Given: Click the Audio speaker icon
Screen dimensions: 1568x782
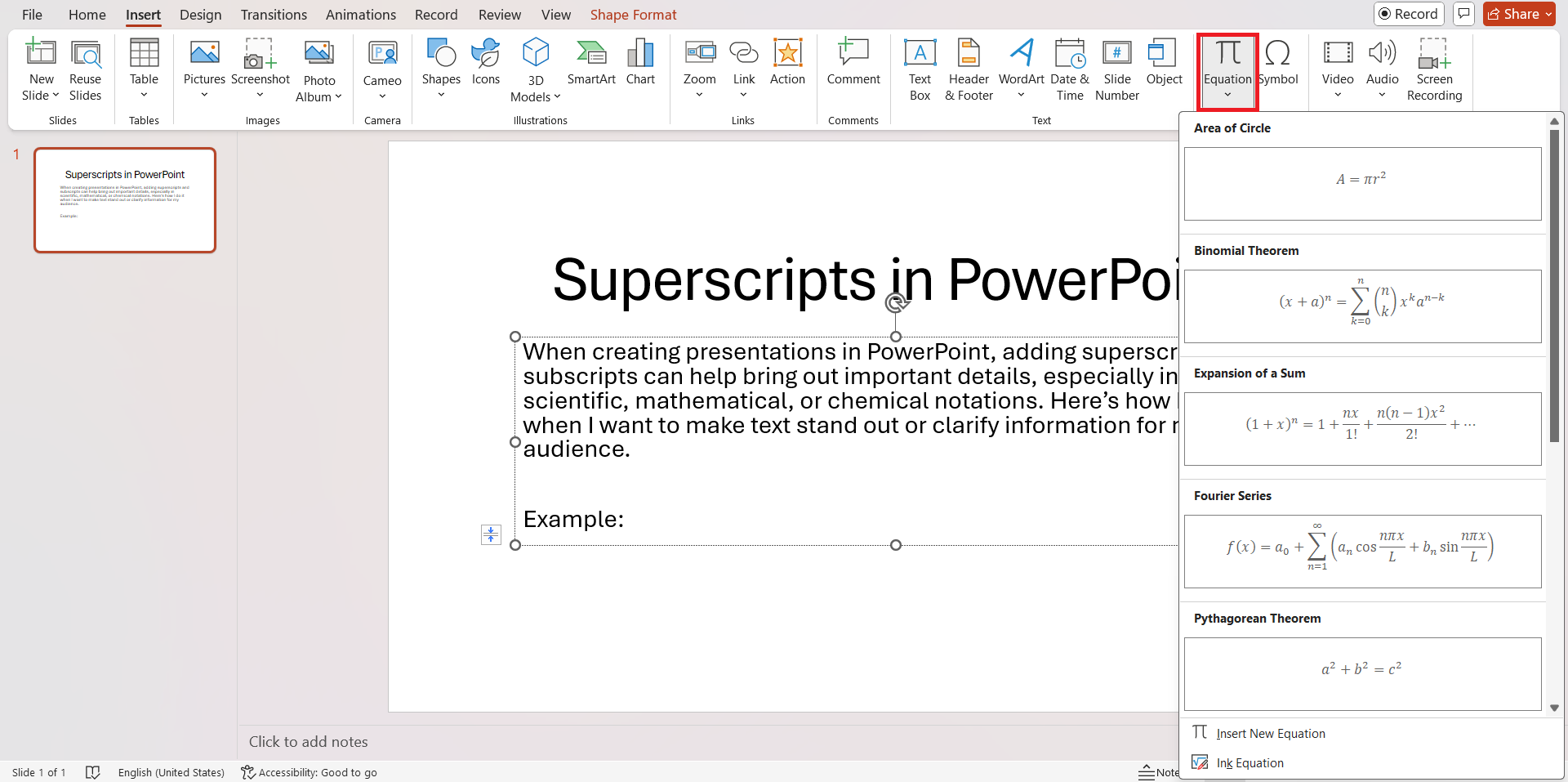Looking at the screenshot, I should 1382,52.
